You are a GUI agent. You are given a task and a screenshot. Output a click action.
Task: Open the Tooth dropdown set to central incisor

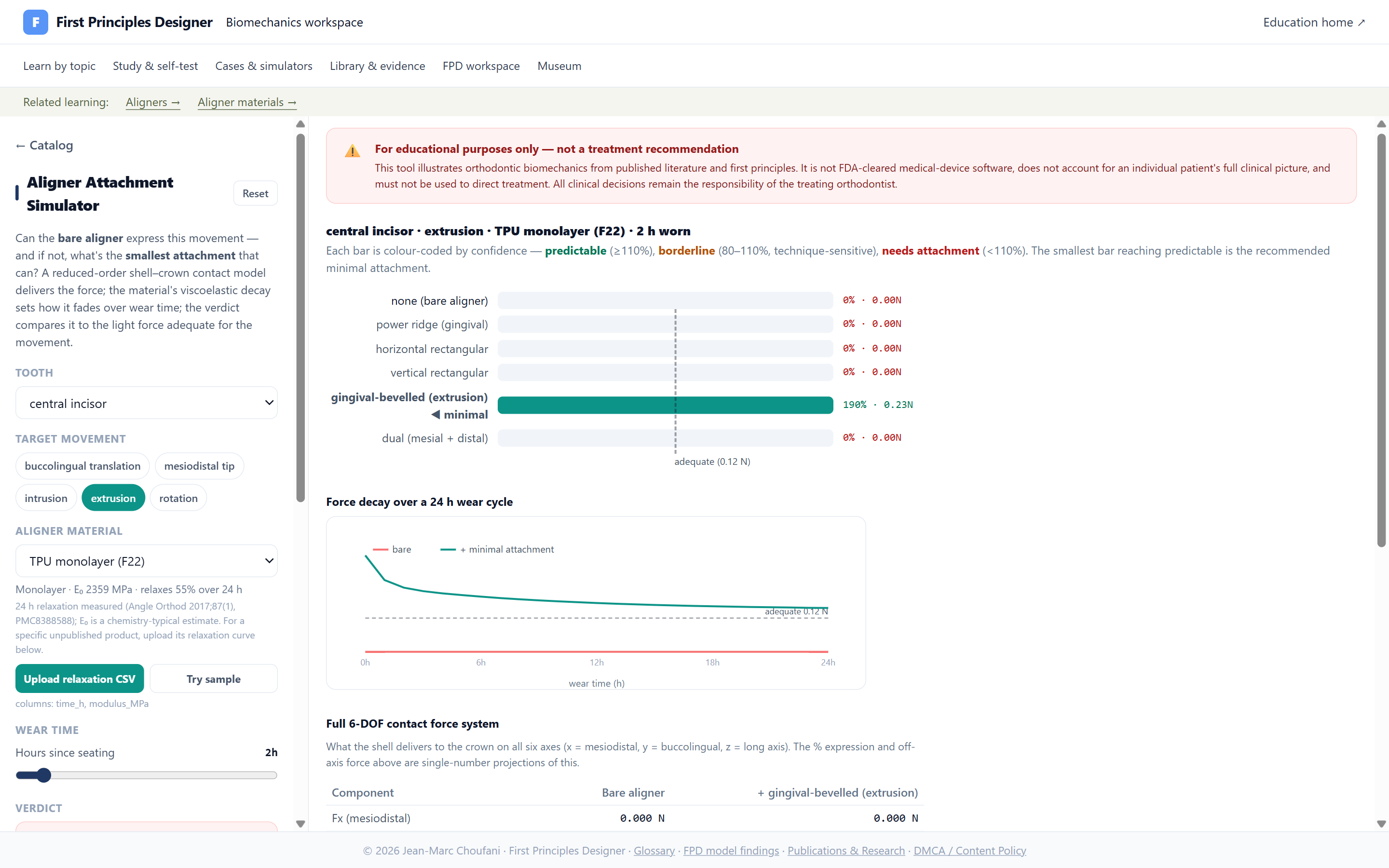tap(146, 403)
